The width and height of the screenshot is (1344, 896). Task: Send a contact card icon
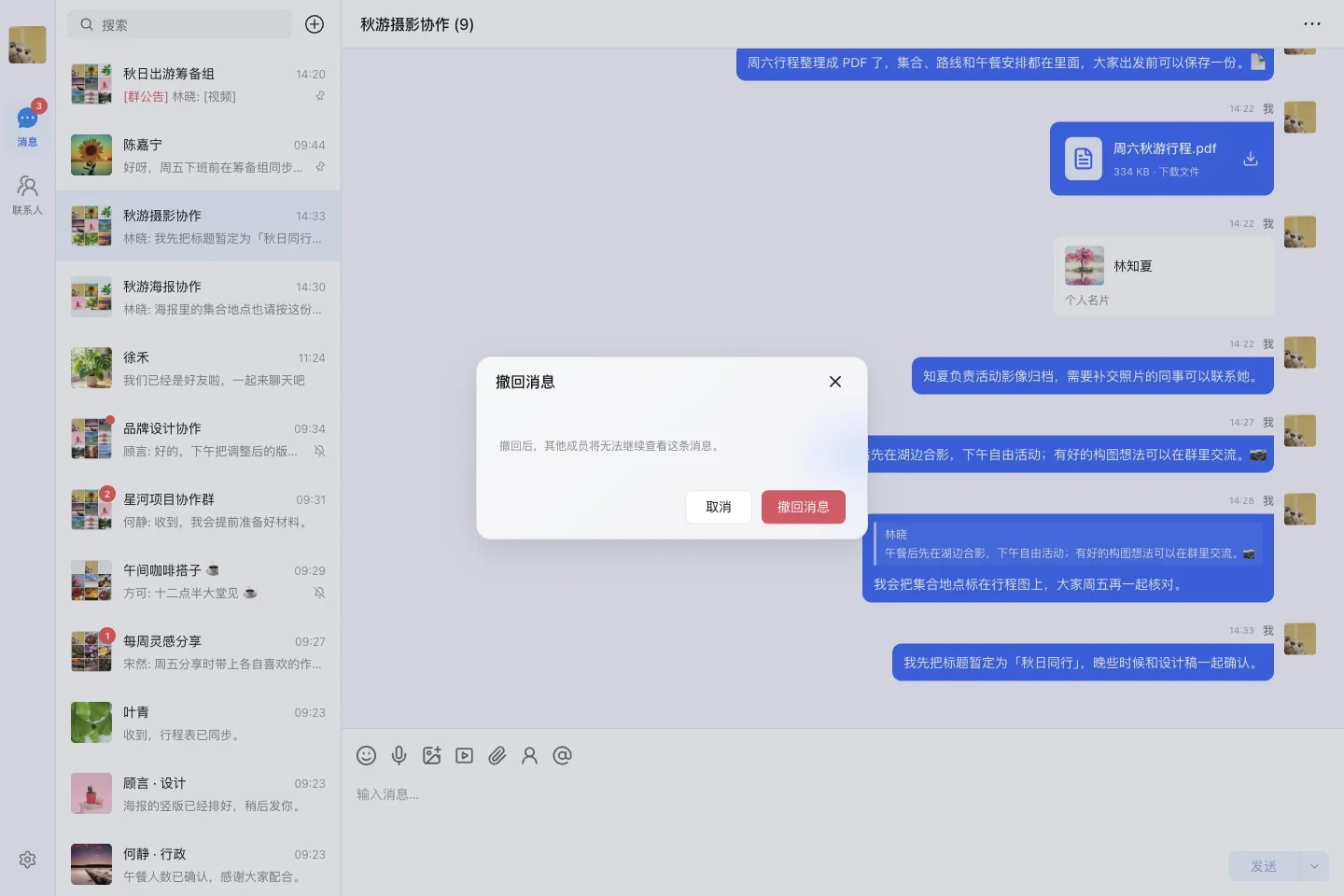[529, 755]
